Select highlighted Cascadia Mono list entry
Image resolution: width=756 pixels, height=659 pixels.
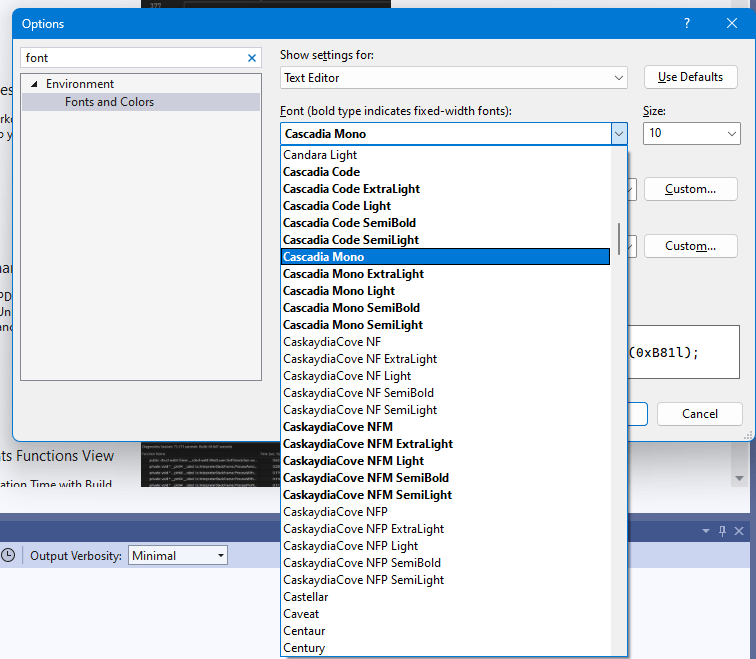pos(445,256)
